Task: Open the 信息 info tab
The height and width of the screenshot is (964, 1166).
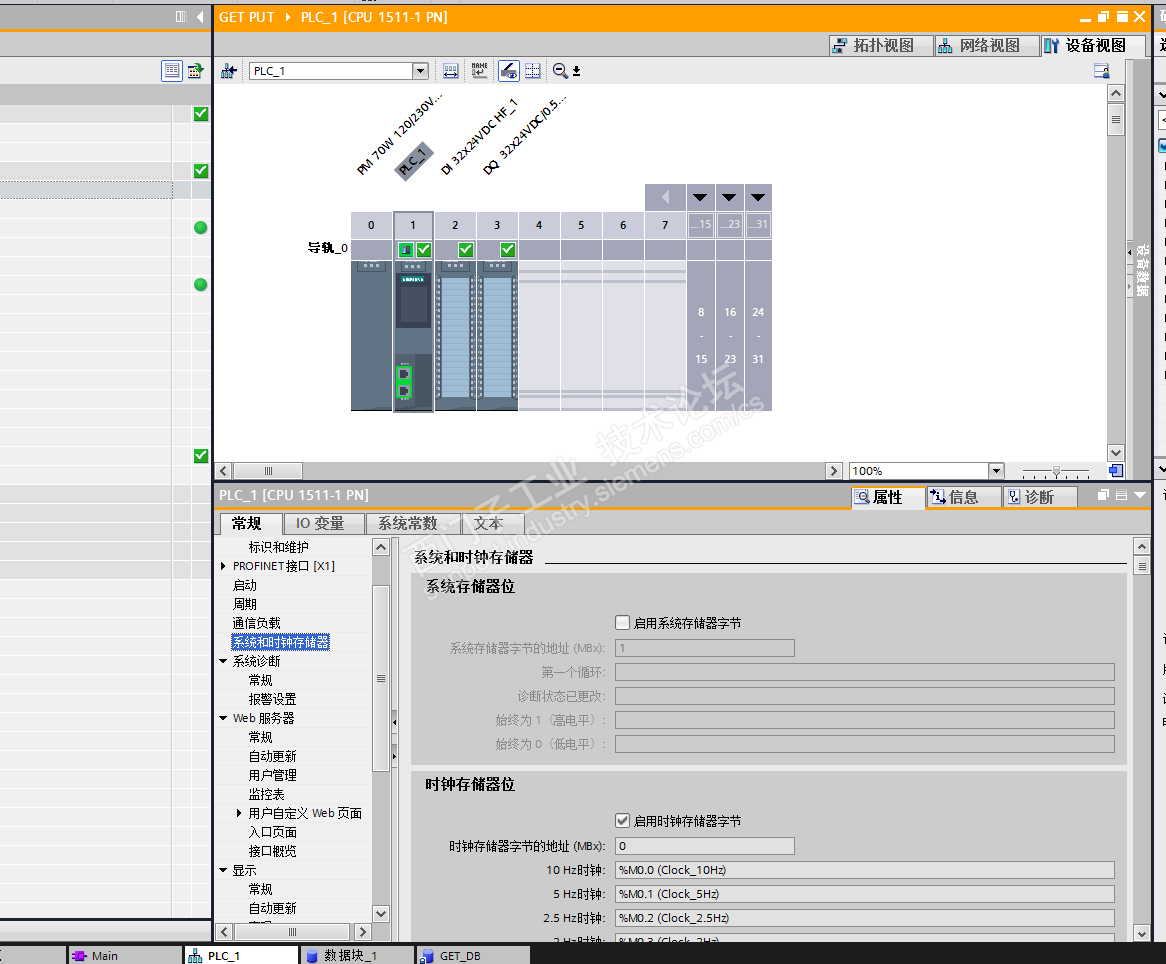Action: click(964, 497)
